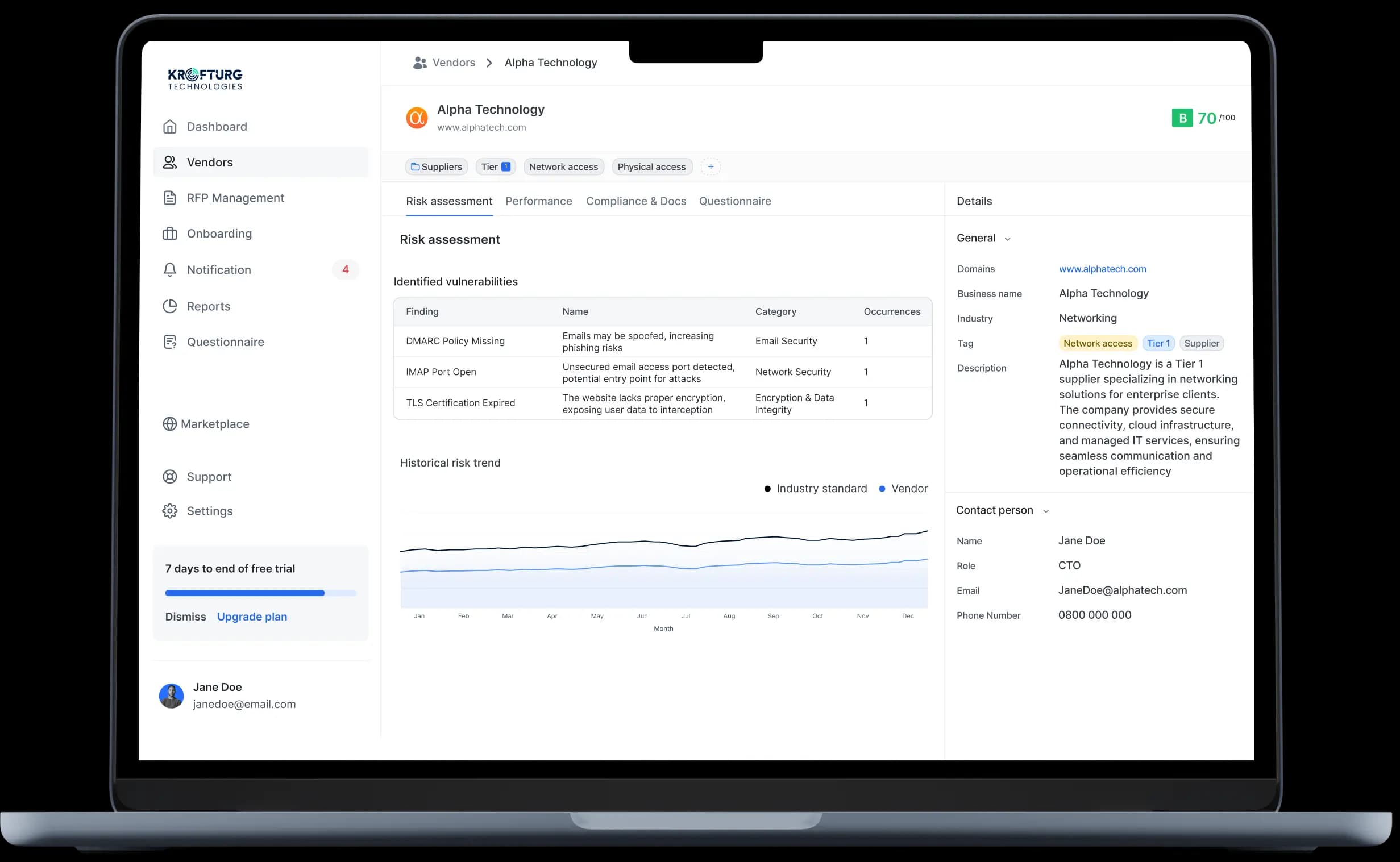
Task: Click the Reports pie chart icon
Action: coord(169,306)
